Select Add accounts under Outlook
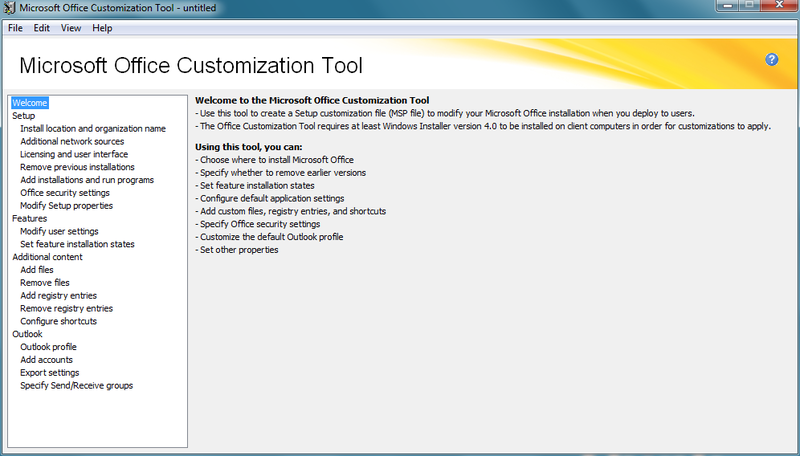800x456 pixels. tap(46, 360)
